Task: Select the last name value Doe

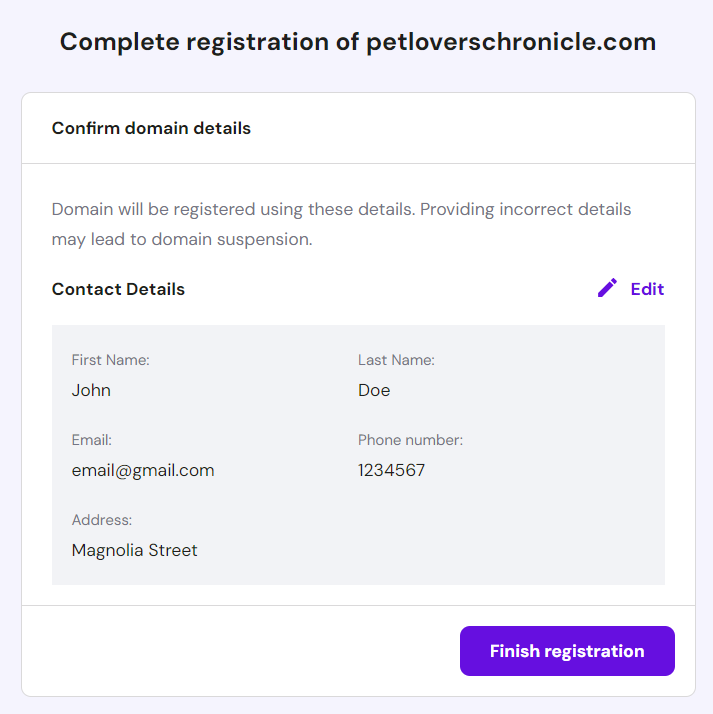Action: (374, 390)
